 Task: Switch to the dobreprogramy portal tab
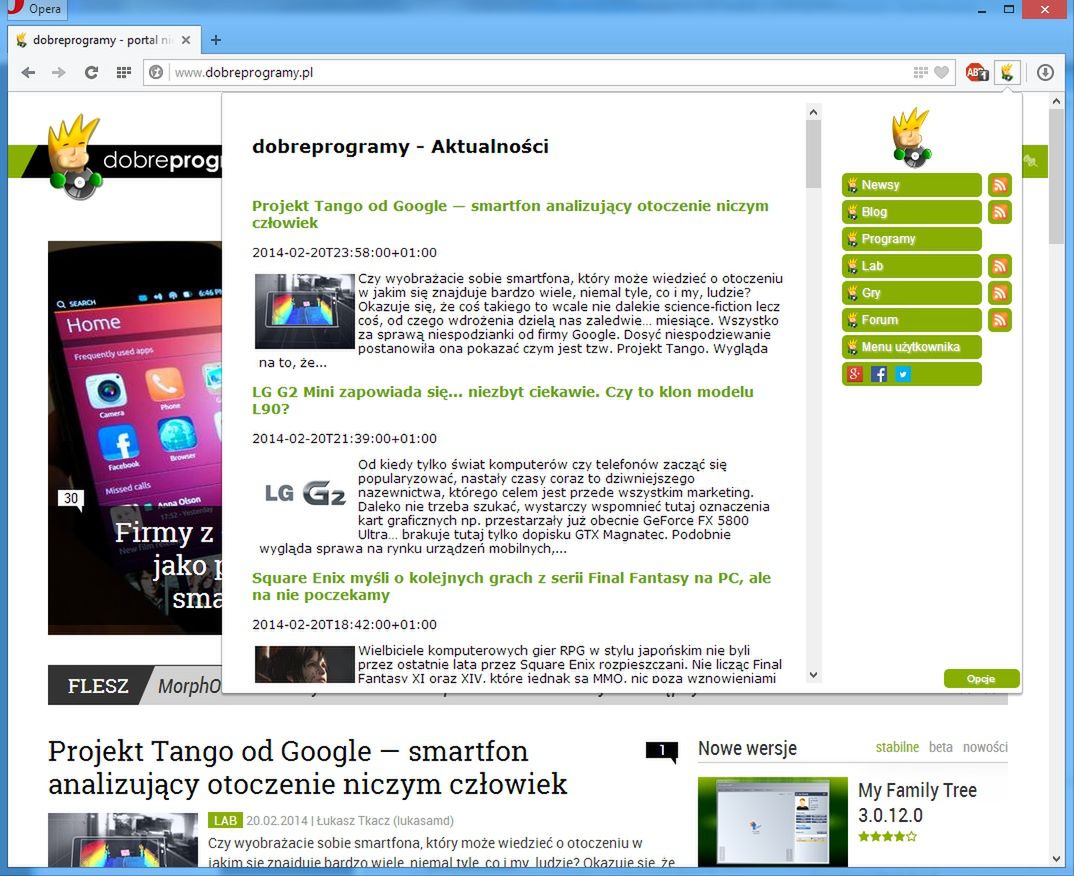(x=103, y=40)
